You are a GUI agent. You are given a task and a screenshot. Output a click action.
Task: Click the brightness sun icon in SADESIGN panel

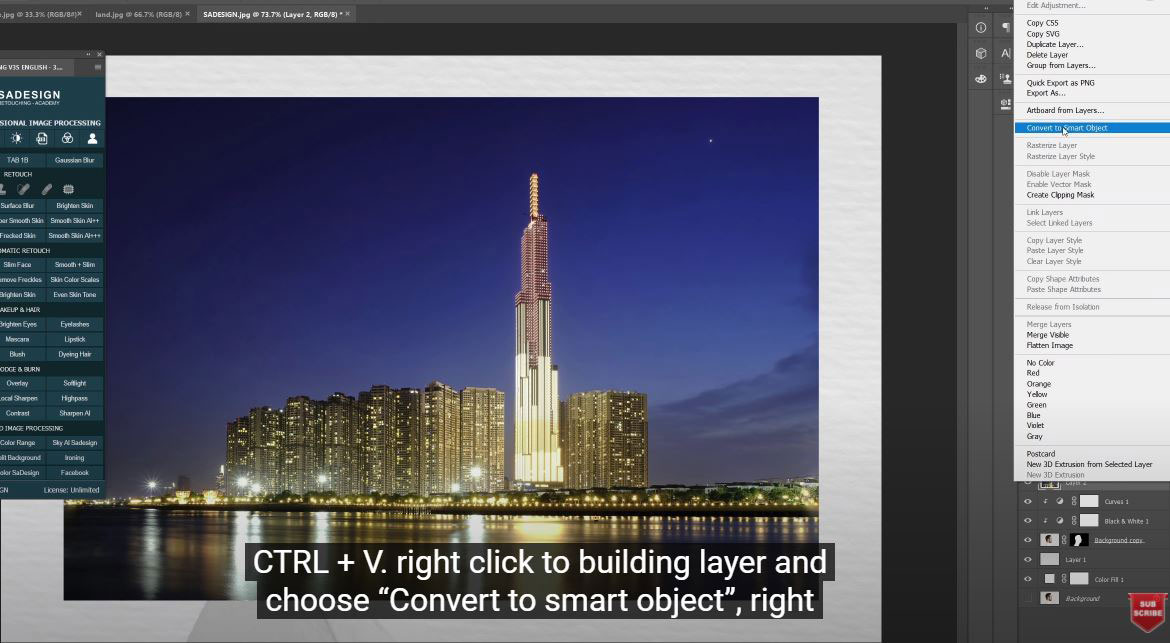[x=16, y=138]
